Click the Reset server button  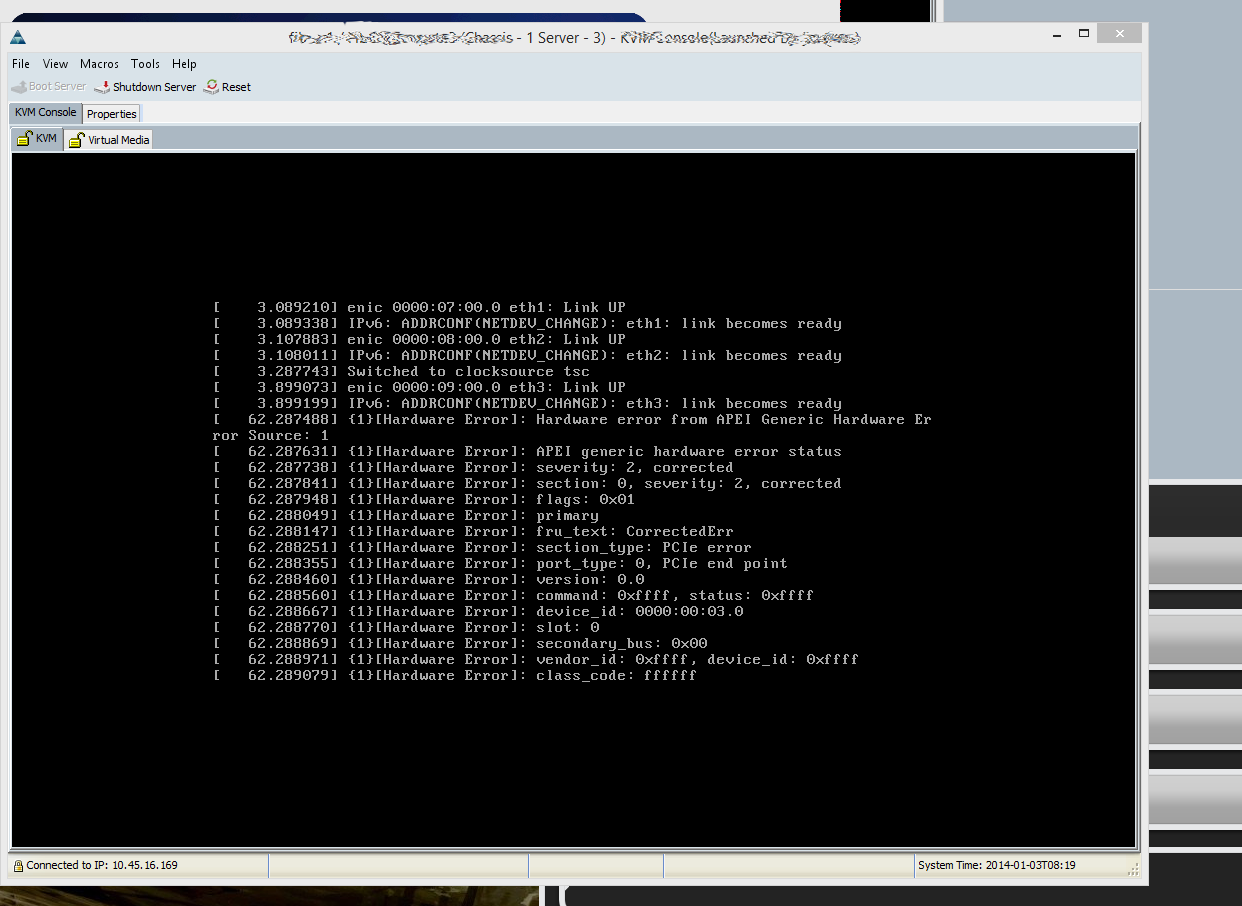point(228,87)
